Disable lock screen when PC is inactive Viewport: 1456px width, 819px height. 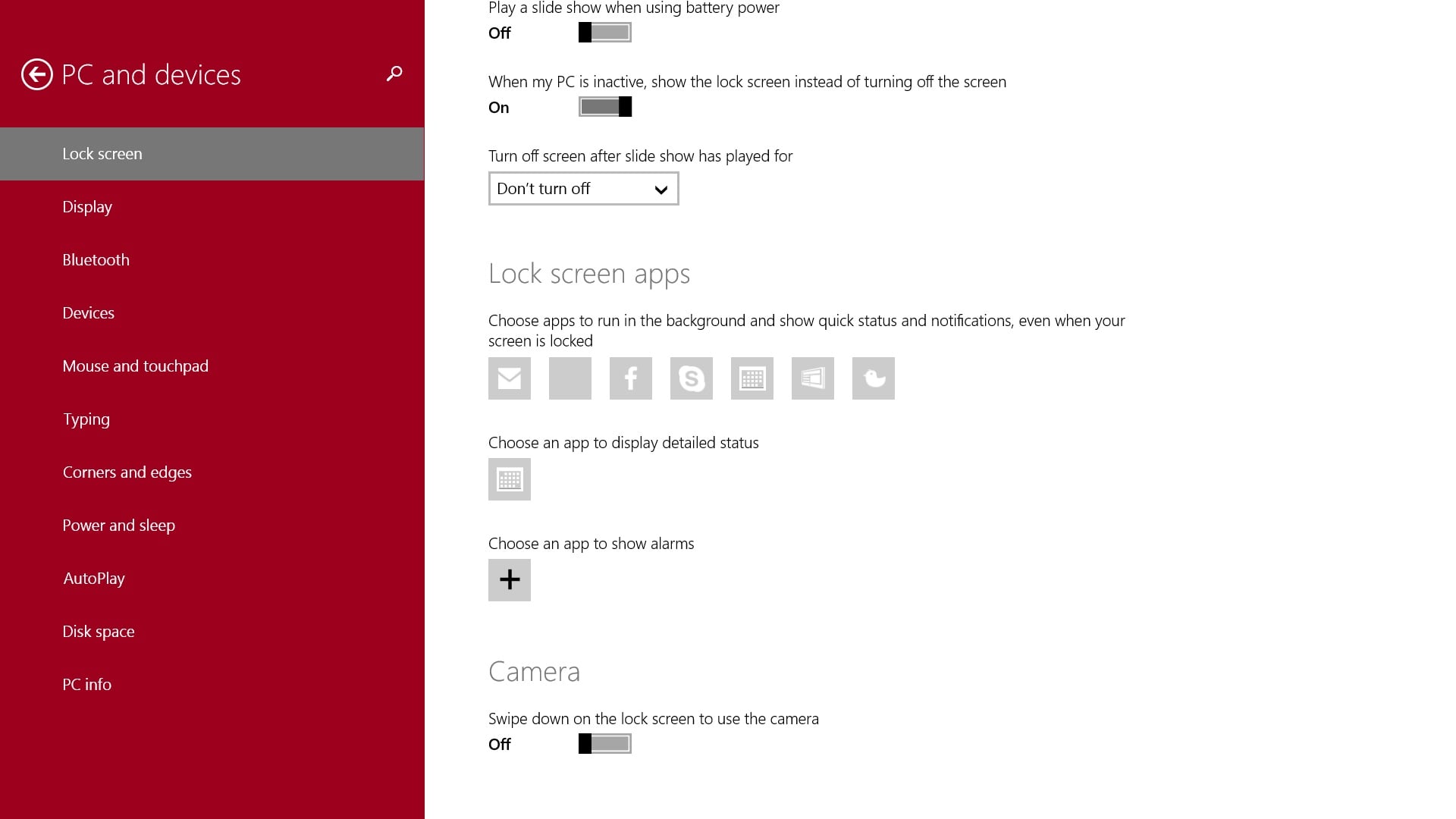[x=604, y=107]
